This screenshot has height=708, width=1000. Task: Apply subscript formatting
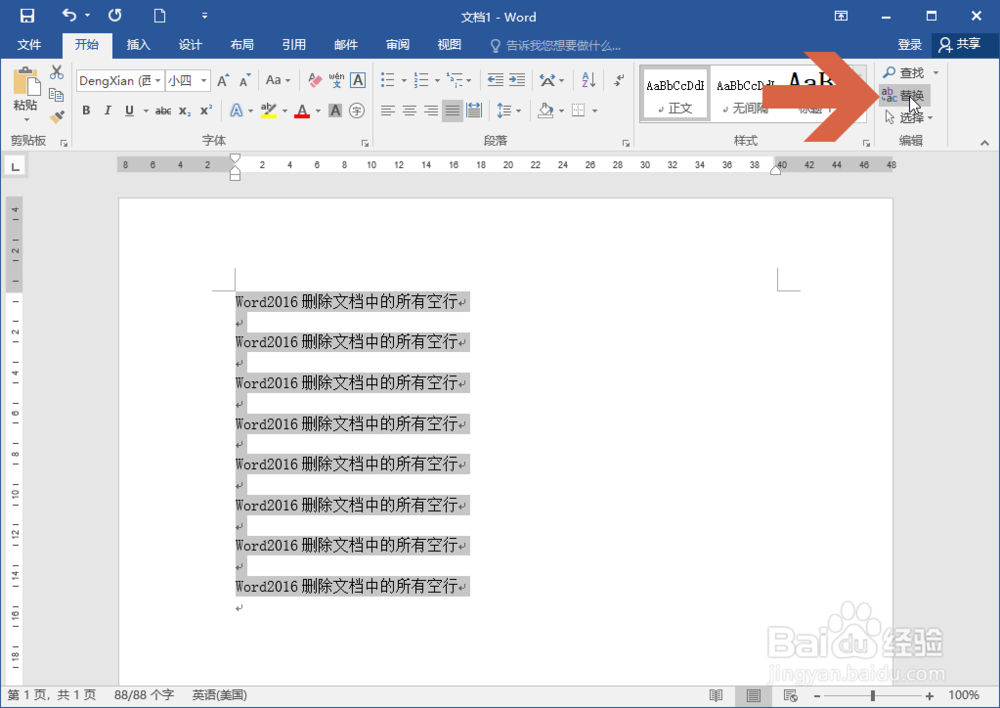tap(184, 111)
